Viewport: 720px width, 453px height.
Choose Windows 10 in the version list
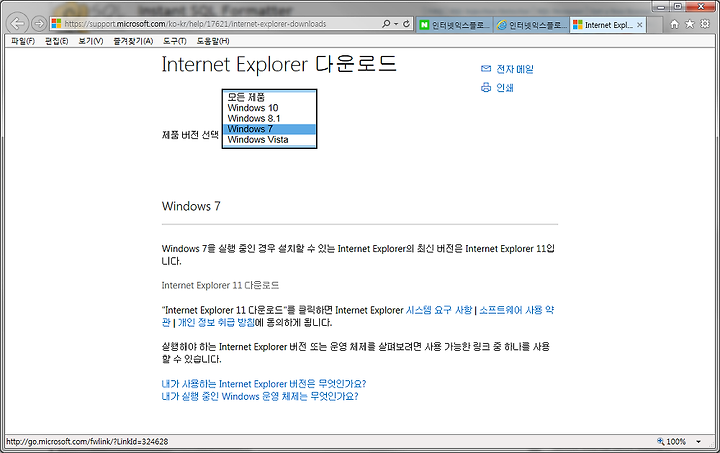pos(270,108)
